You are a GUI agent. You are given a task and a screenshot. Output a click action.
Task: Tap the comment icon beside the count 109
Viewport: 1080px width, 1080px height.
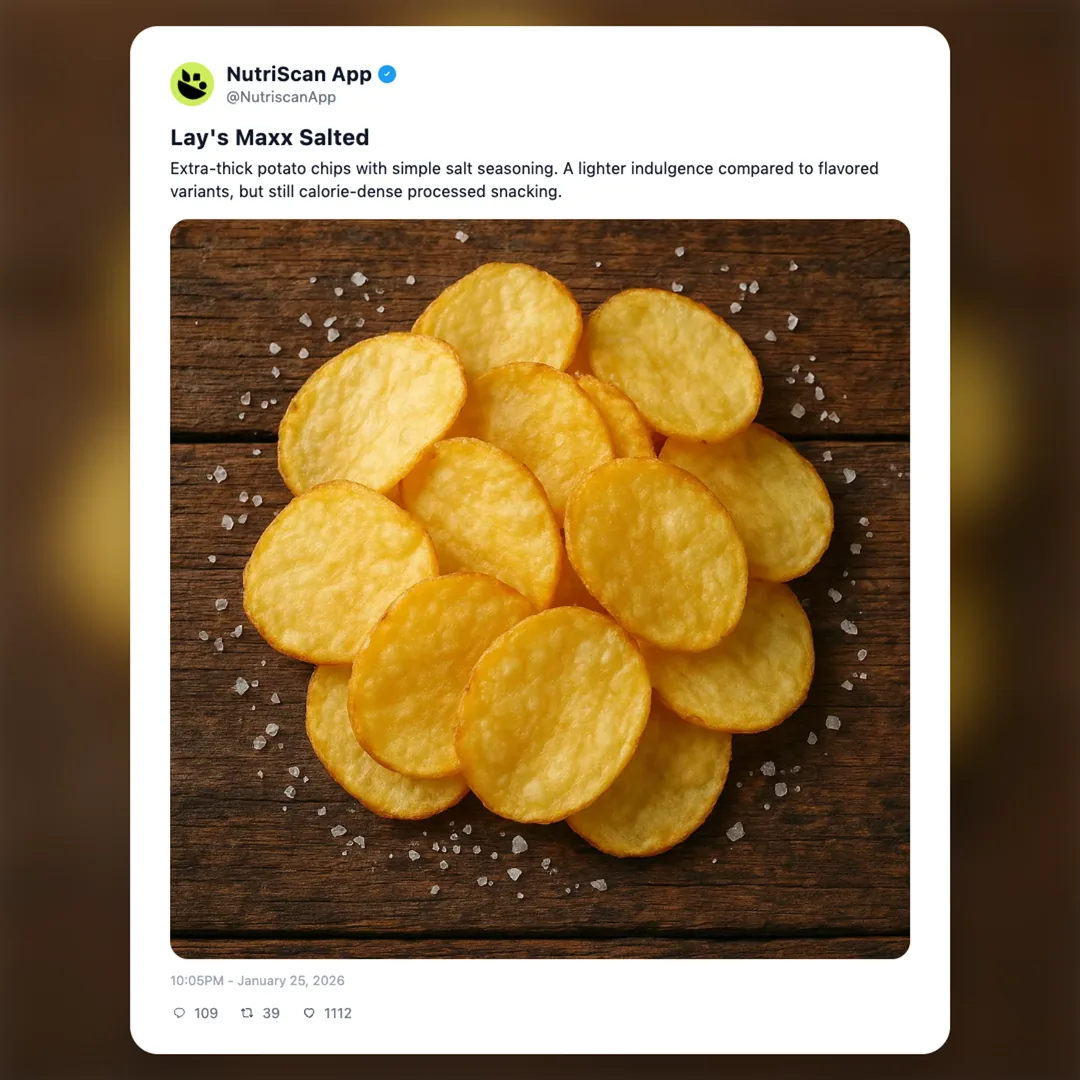click(178, 1013)
